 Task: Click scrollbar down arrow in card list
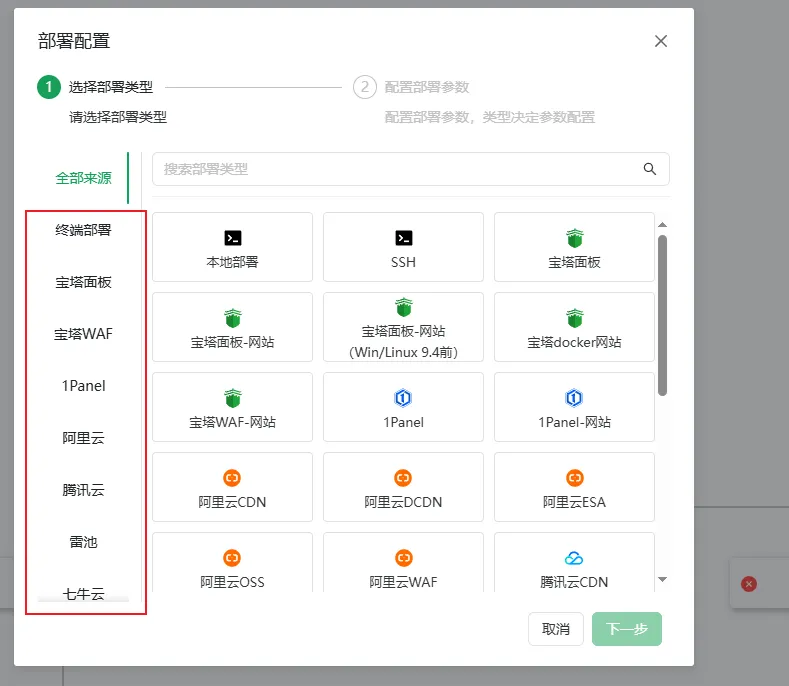pos(662,579)
